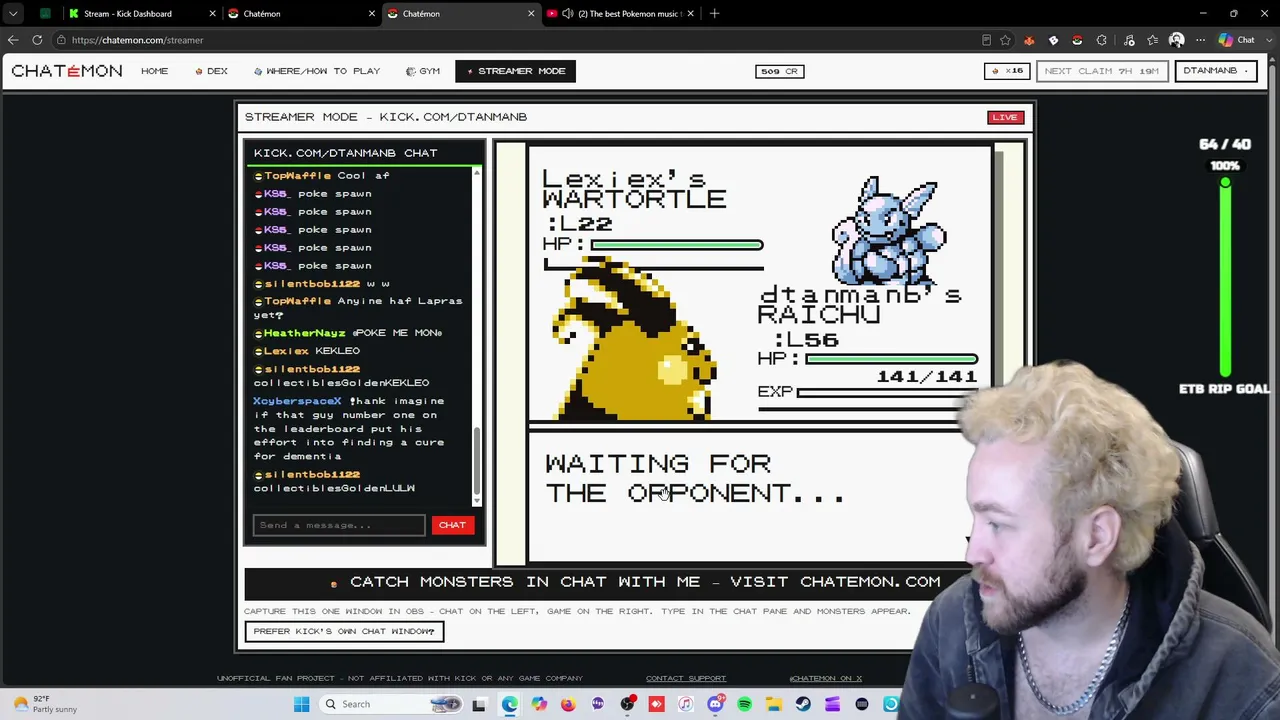1280x720 pixels.
Task: Open Discord from the taskbar
Action: coord(715,704)
